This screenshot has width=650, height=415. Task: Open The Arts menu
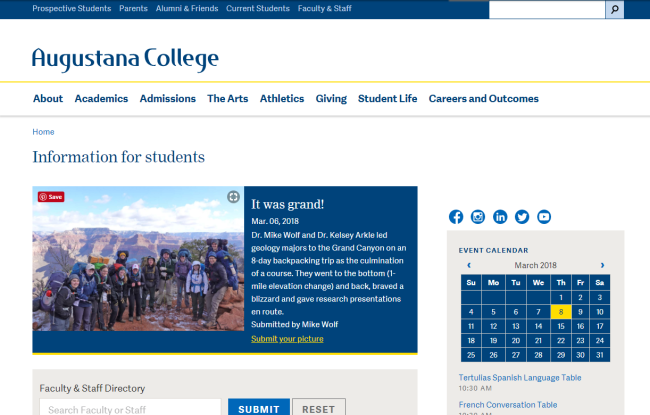coord(228,99)
